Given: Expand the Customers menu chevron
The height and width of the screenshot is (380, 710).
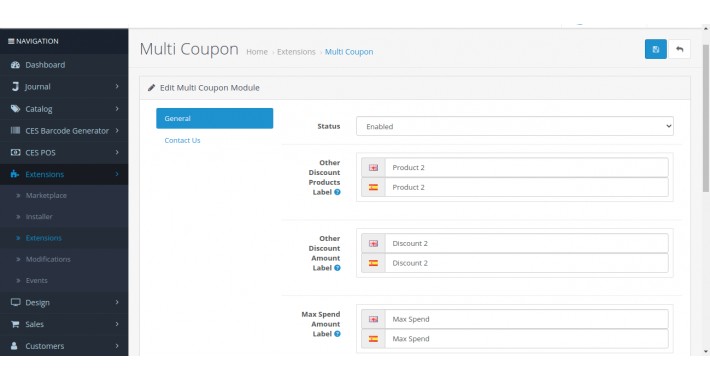Looking at the screenshot, I should 117,346.
